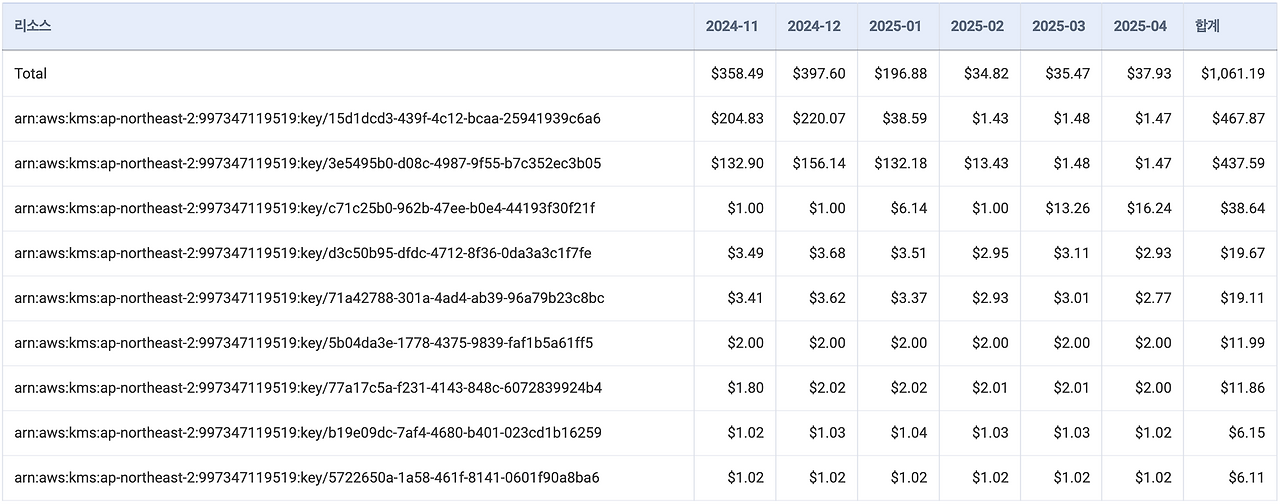Click the 2024-12 column header

click(x=814, y=26)
